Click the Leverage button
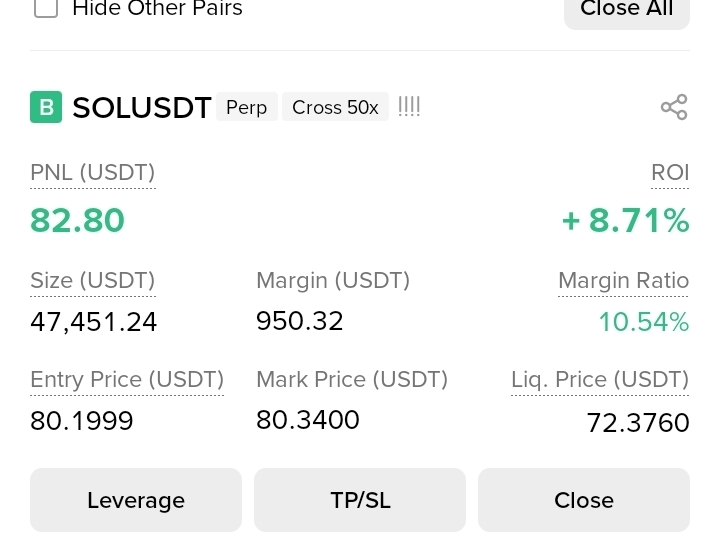Screen dimensions: 720x540 pos(136,500)
